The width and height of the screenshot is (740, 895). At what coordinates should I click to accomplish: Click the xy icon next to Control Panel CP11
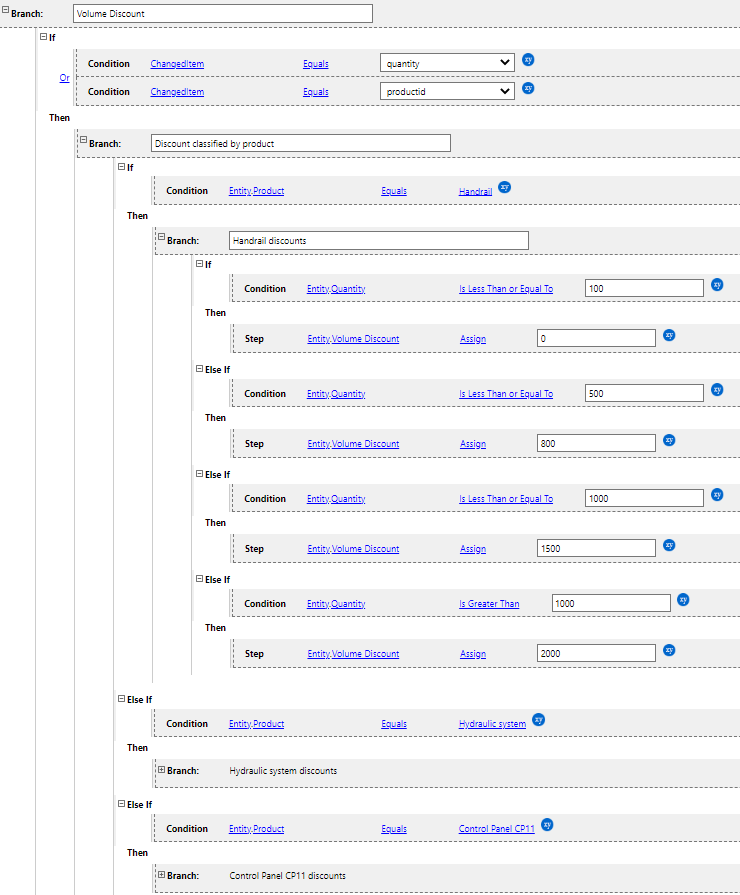[547, 825]
